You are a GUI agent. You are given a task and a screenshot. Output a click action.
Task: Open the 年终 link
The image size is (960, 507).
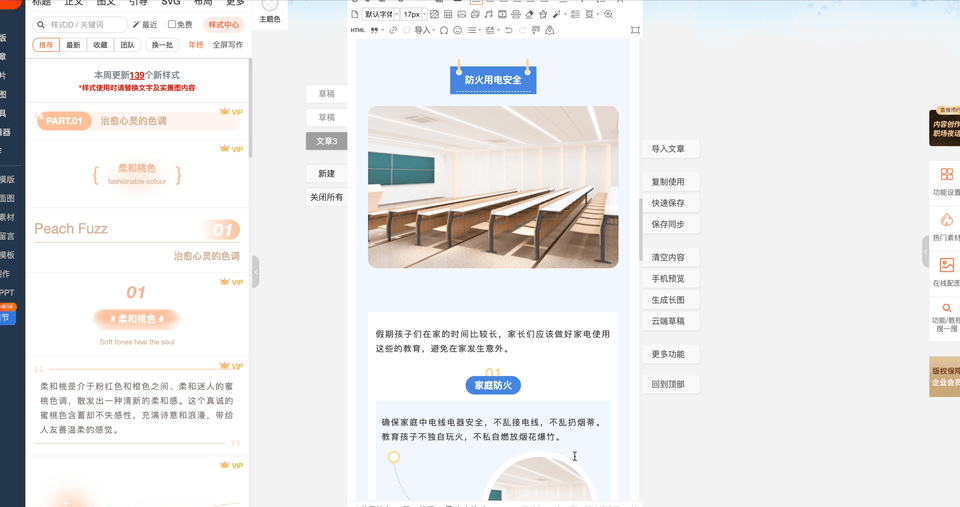point(196,45)
